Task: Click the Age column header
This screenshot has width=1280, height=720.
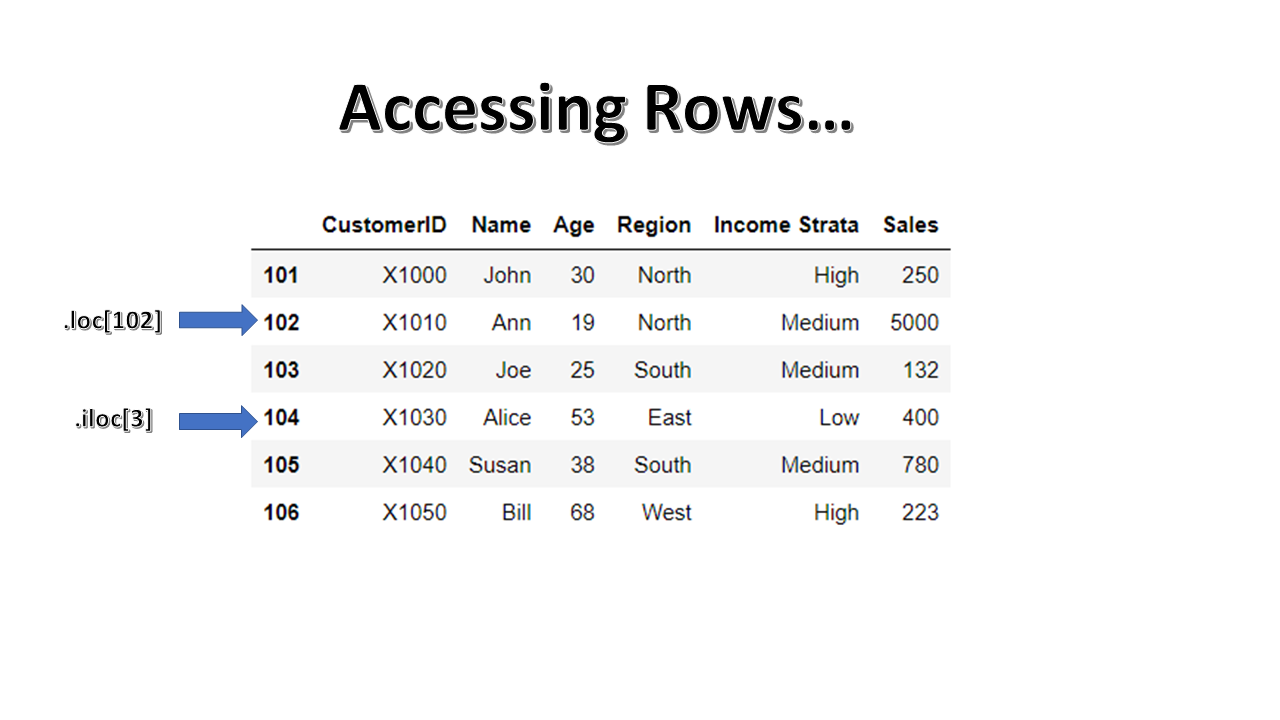Action: [x=574, y=225]
